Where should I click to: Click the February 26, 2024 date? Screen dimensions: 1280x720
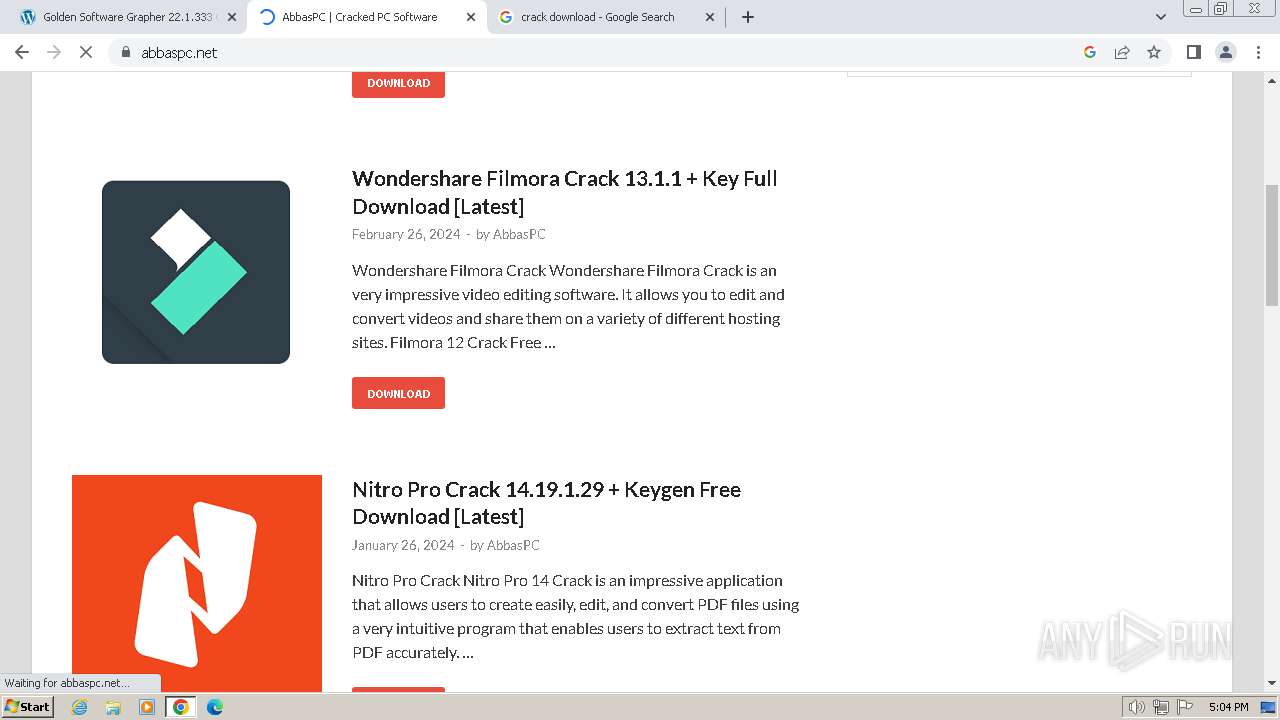coord(406,234)
